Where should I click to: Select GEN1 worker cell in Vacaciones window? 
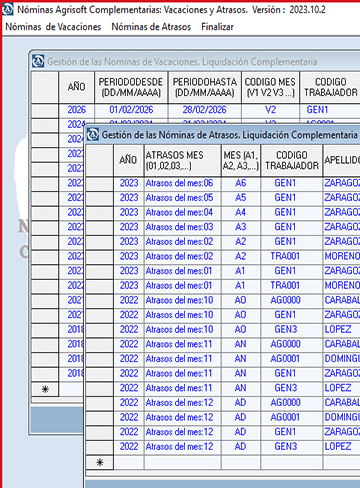click(330, 110)
